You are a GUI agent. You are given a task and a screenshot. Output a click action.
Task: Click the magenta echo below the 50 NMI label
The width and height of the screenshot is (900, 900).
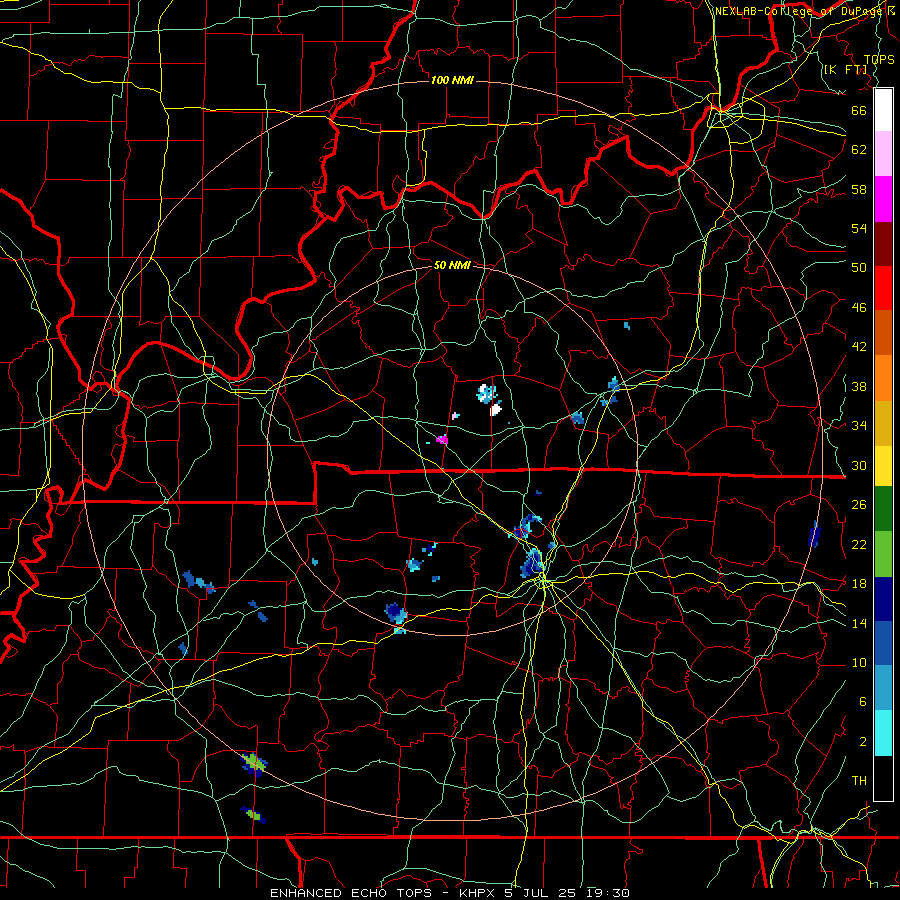coord(442,440)
